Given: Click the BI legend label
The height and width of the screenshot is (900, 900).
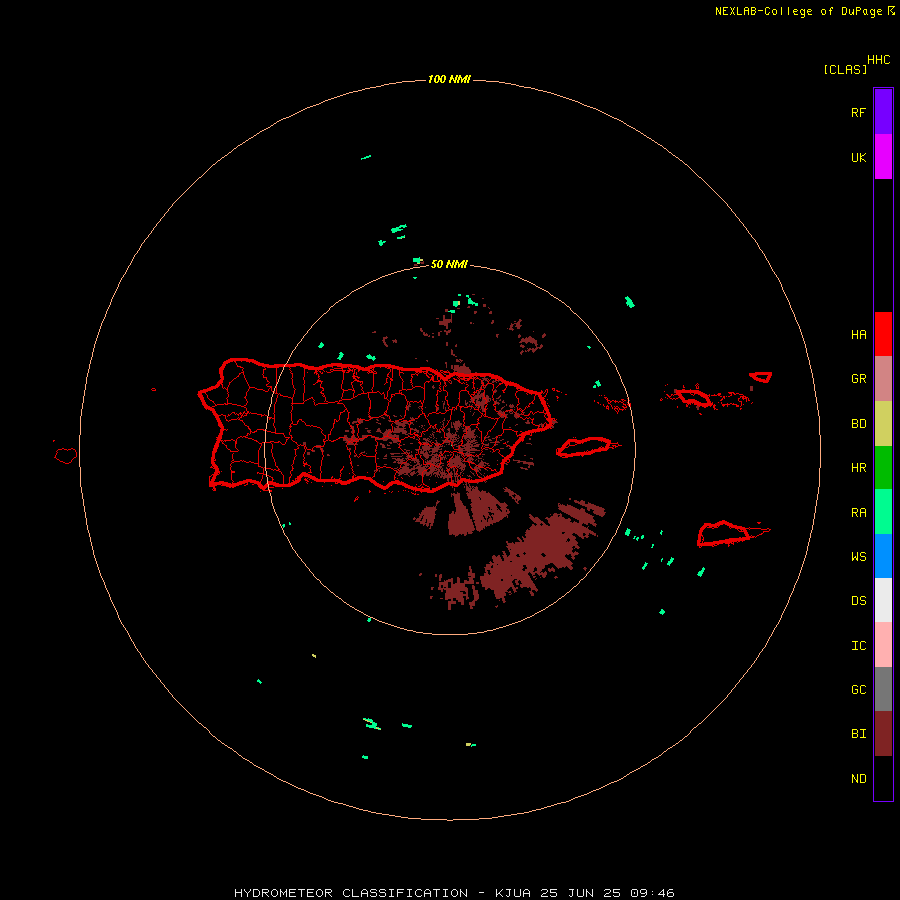Looking at the screenshot, I should 858,734.
